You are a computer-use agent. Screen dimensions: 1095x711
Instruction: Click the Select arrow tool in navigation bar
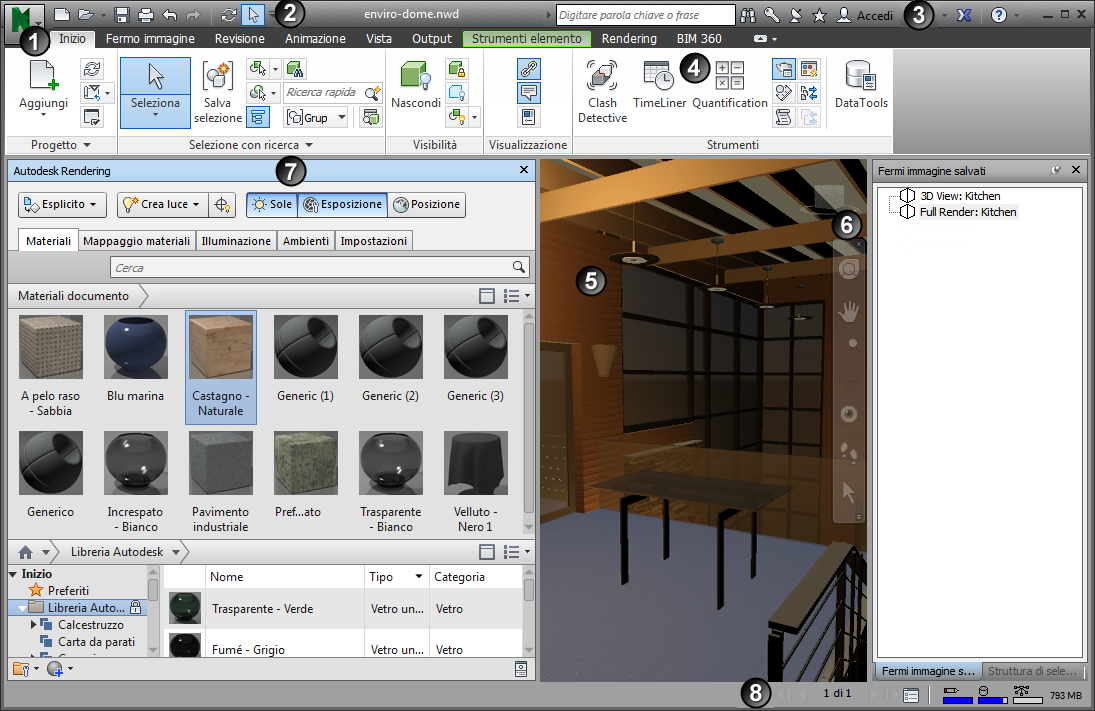pyautogui.click(x=848, y=492)
